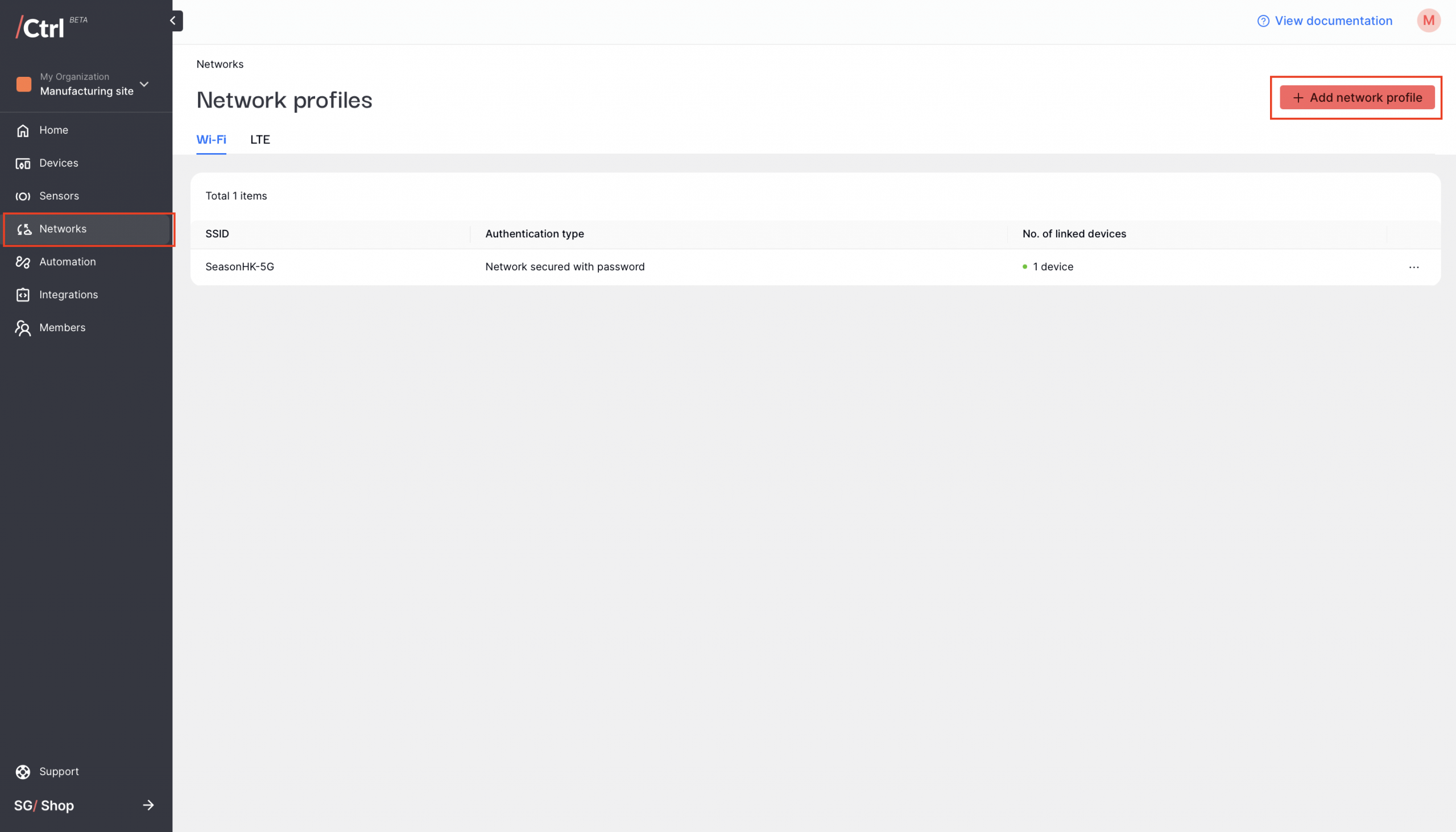The width and height of the screenshot is (1456, 832).
Task: Open Integrations via its sidebar icon
Action: [x=23, y=295]
